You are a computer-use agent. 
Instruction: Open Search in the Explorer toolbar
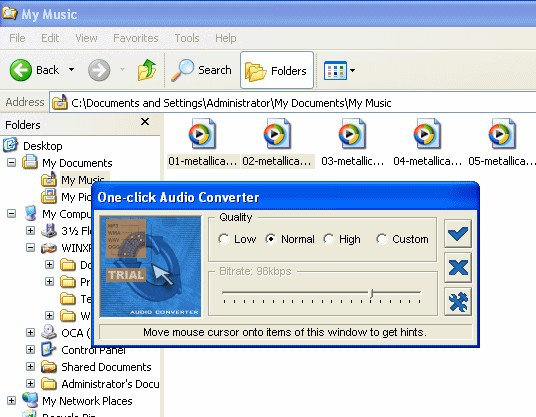(201, 70)
